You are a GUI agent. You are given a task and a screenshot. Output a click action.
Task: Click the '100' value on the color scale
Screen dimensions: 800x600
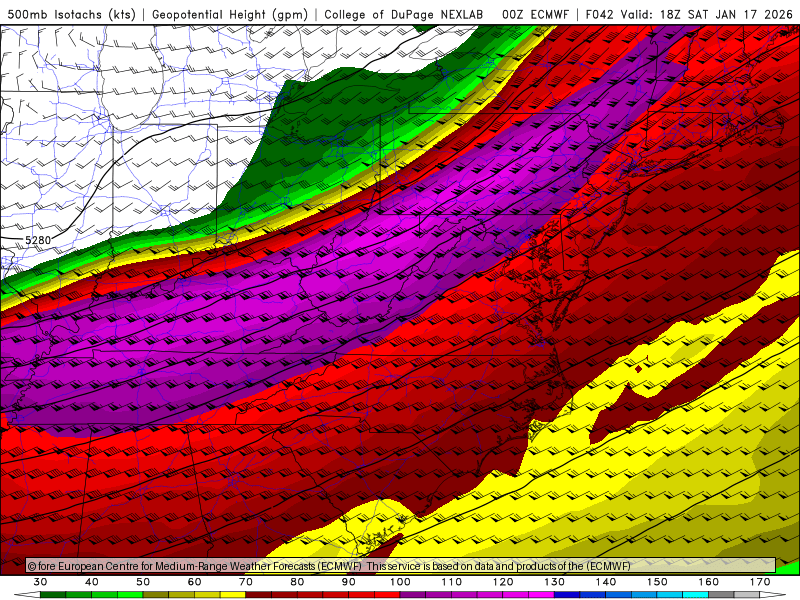tap(401, 582)
